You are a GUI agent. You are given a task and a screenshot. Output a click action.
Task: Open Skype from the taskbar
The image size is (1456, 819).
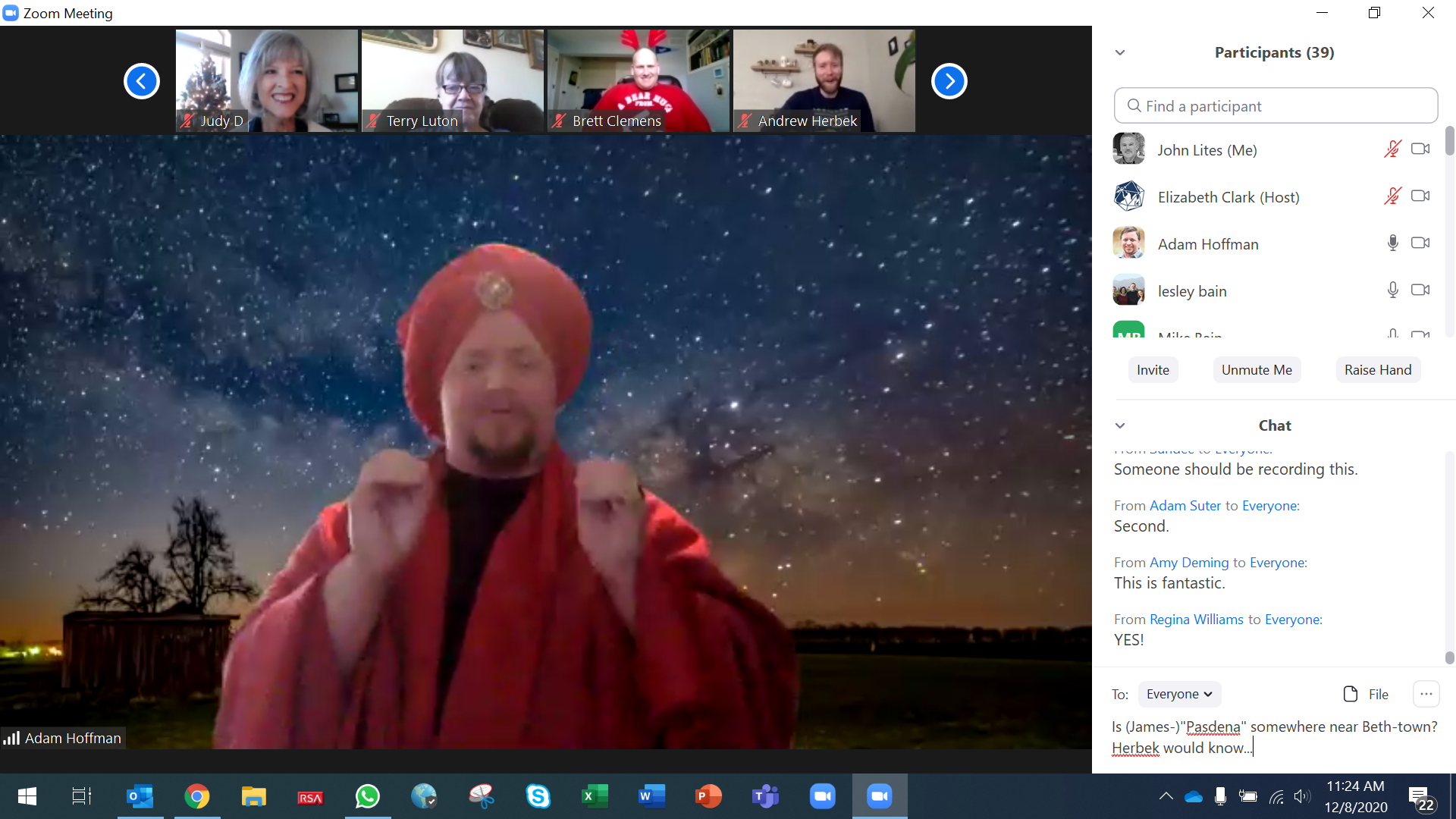pos(538,796)
